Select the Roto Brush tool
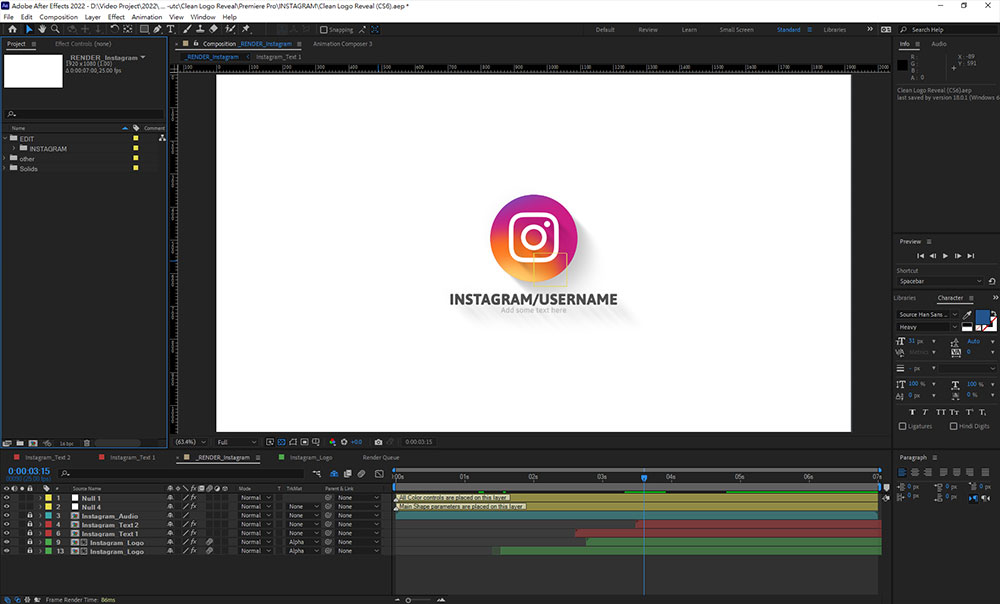Viewport: 1000px width, 604px height. coord(230,29)
